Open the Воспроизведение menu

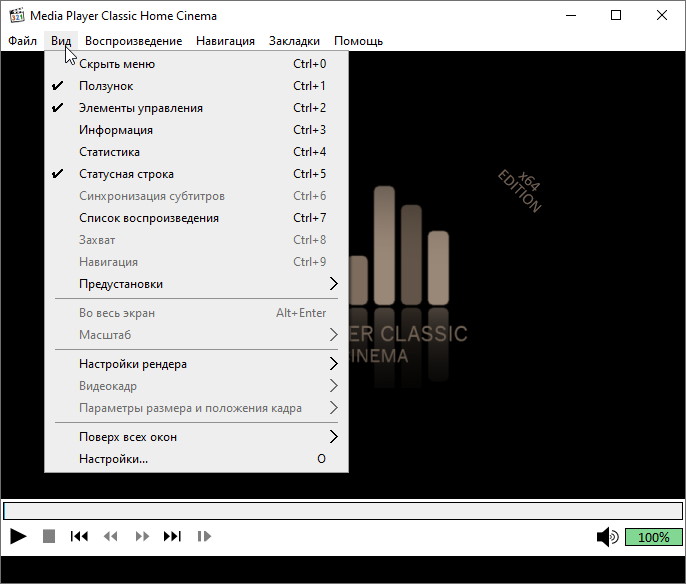(x=133, y=41)
